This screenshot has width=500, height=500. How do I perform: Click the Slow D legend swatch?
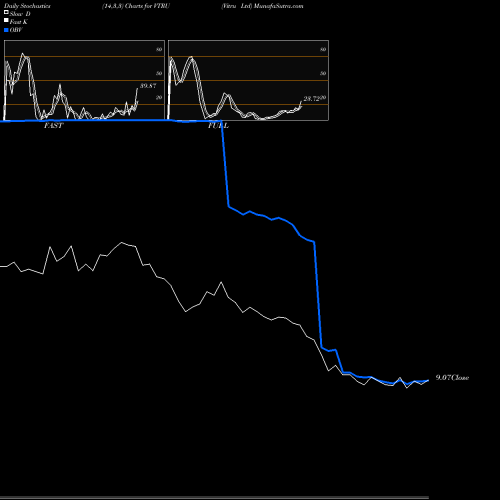pos(6,13)
